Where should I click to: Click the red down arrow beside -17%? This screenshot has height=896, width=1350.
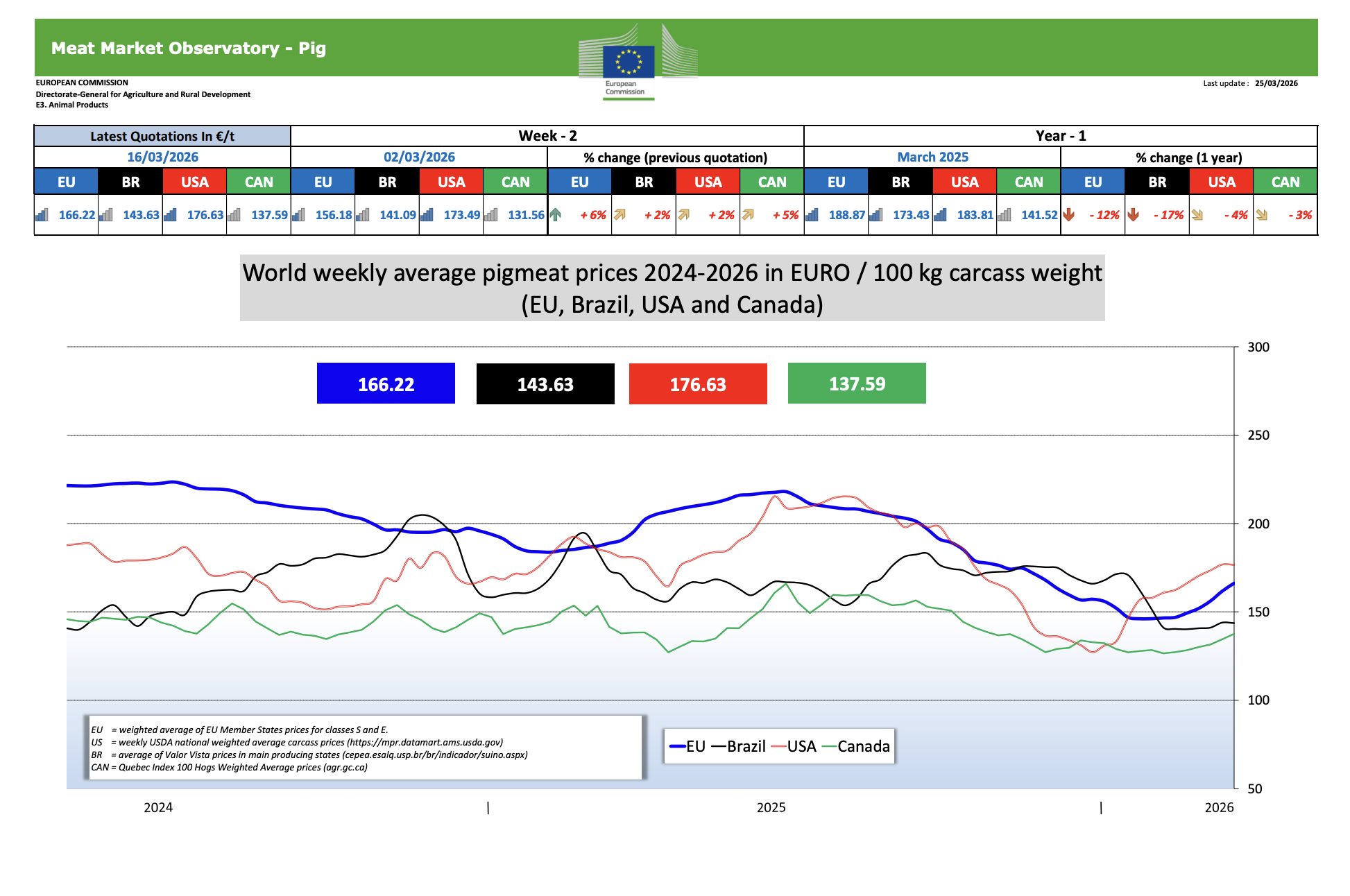(x=1133, y=215)
